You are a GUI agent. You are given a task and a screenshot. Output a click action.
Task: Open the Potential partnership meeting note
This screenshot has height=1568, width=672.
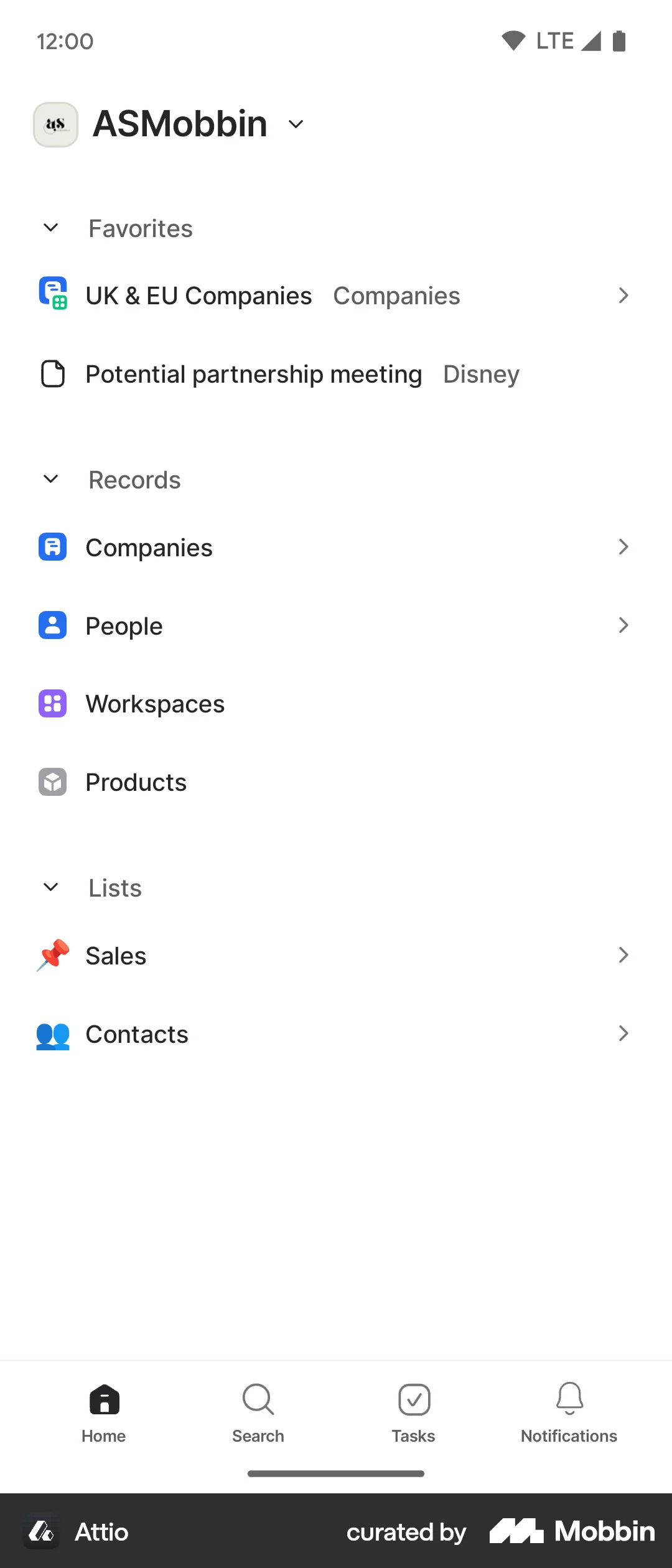(254, 375)
